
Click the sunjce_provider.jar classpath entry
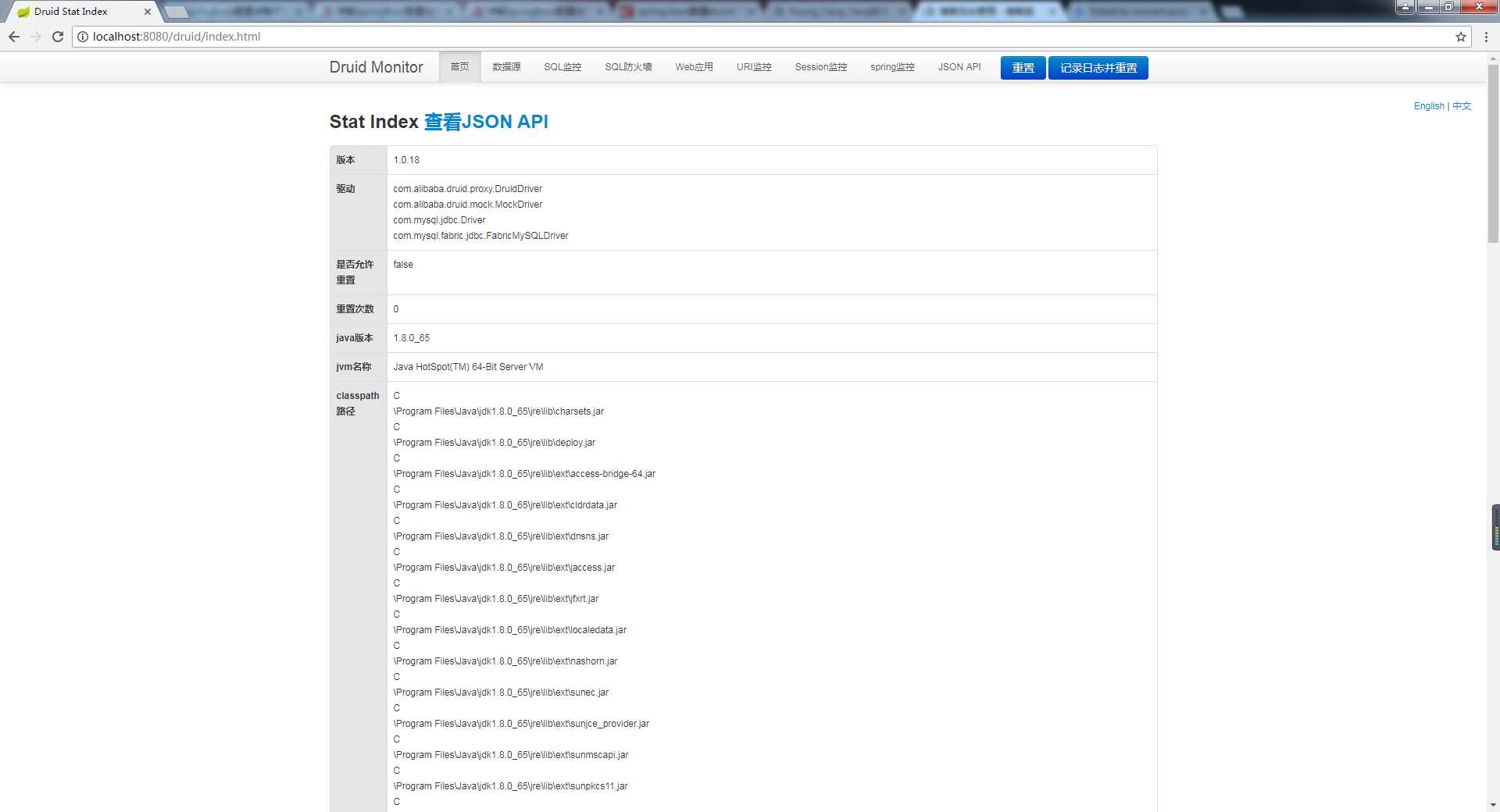point(521,724)
